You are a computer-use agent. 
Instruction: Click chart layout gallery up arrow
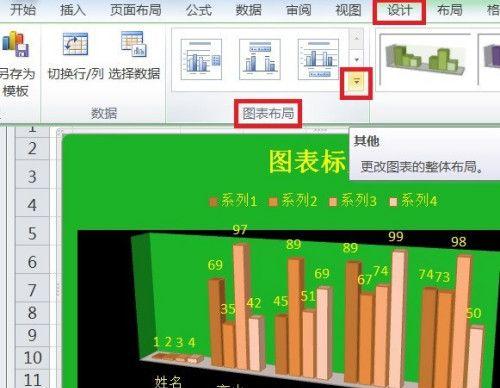[356, 39]
